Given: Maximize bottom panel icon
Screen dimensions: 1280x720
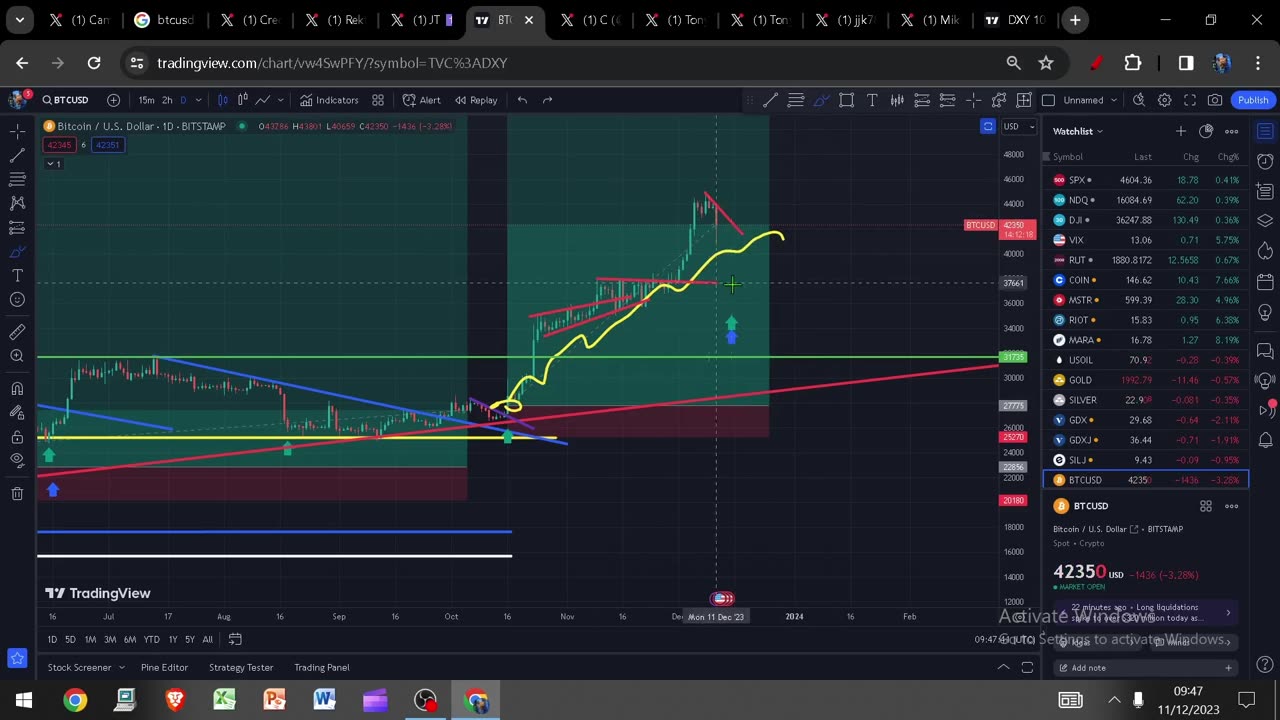Looking at the screenshot, I should (1027, 667).
